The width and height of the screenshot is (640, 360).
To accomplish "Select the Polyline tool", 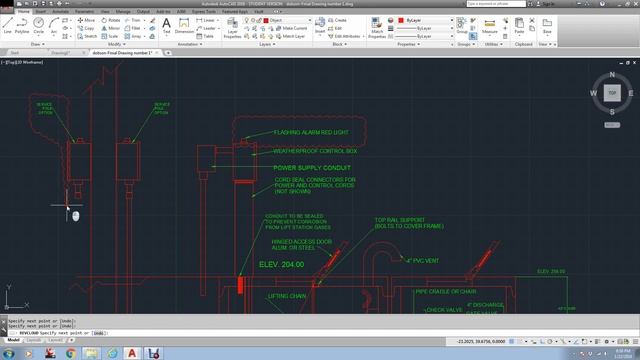I will pyautogui.click(x=22, y=25).
